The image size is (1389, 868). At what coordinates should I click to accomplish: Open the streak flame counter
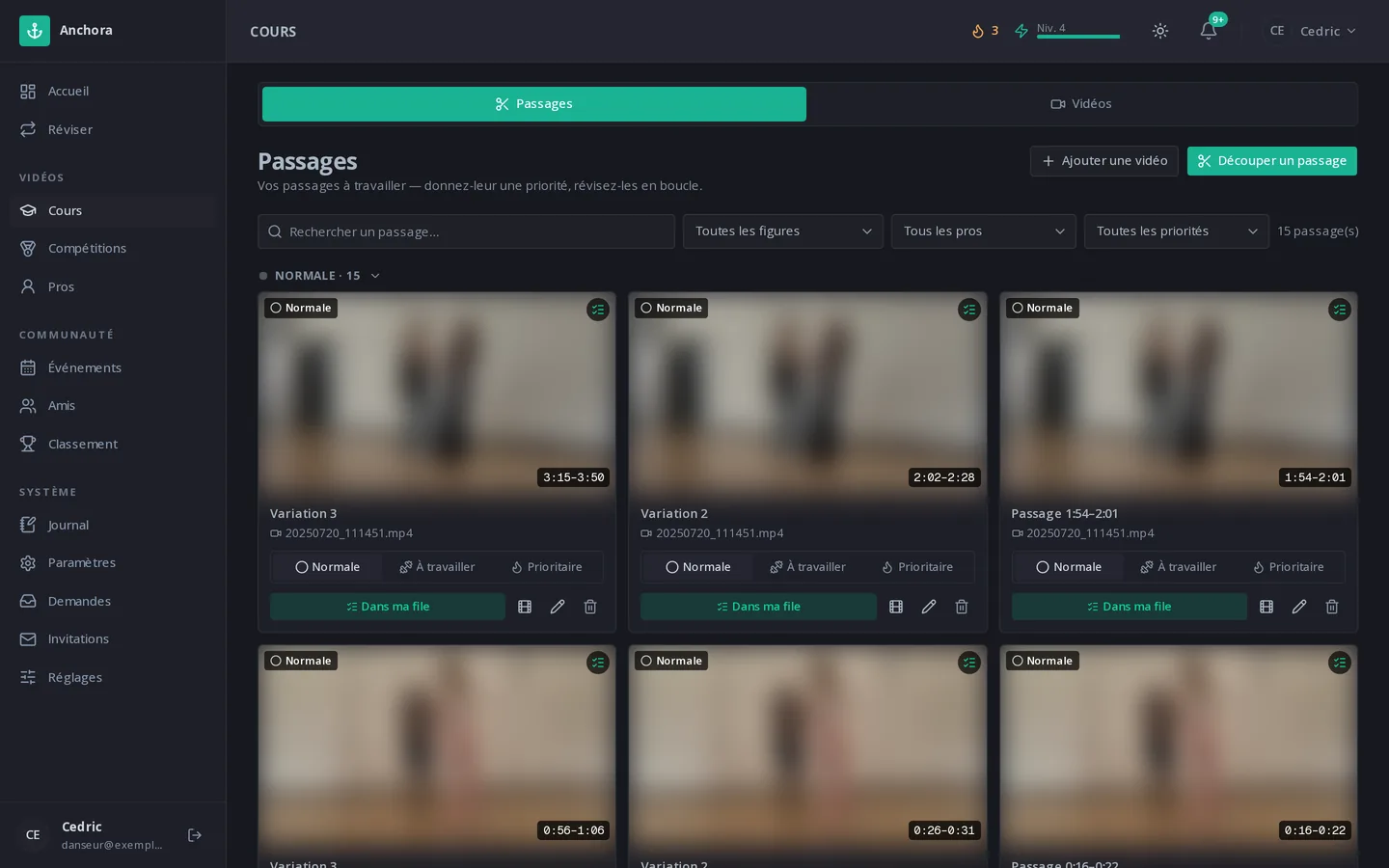click(985, 31)
